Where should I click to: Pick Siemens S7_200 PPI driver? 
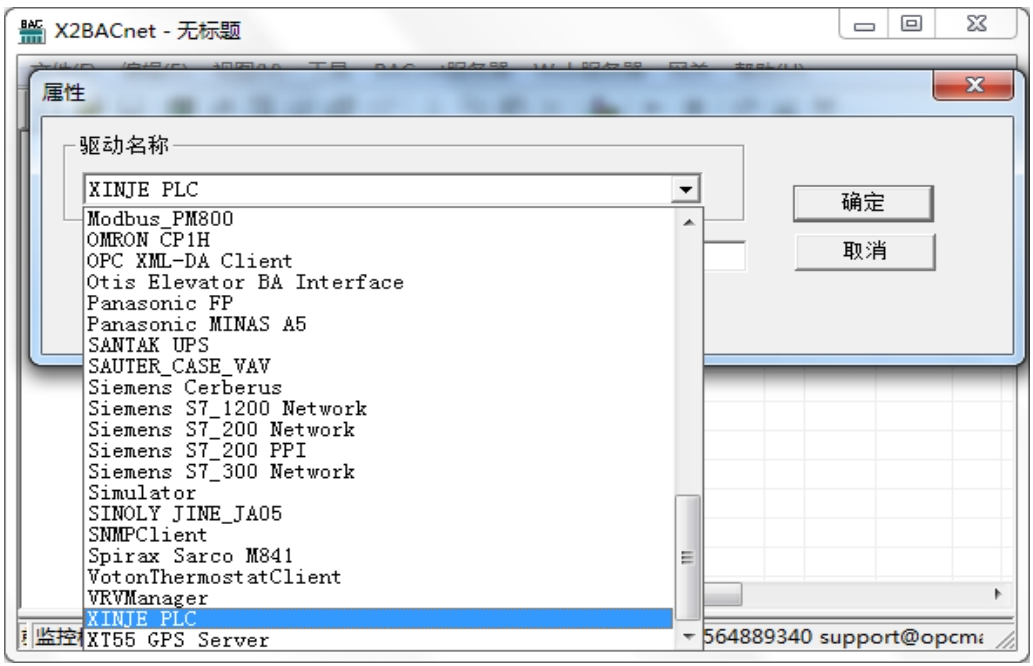coord(379,450)
